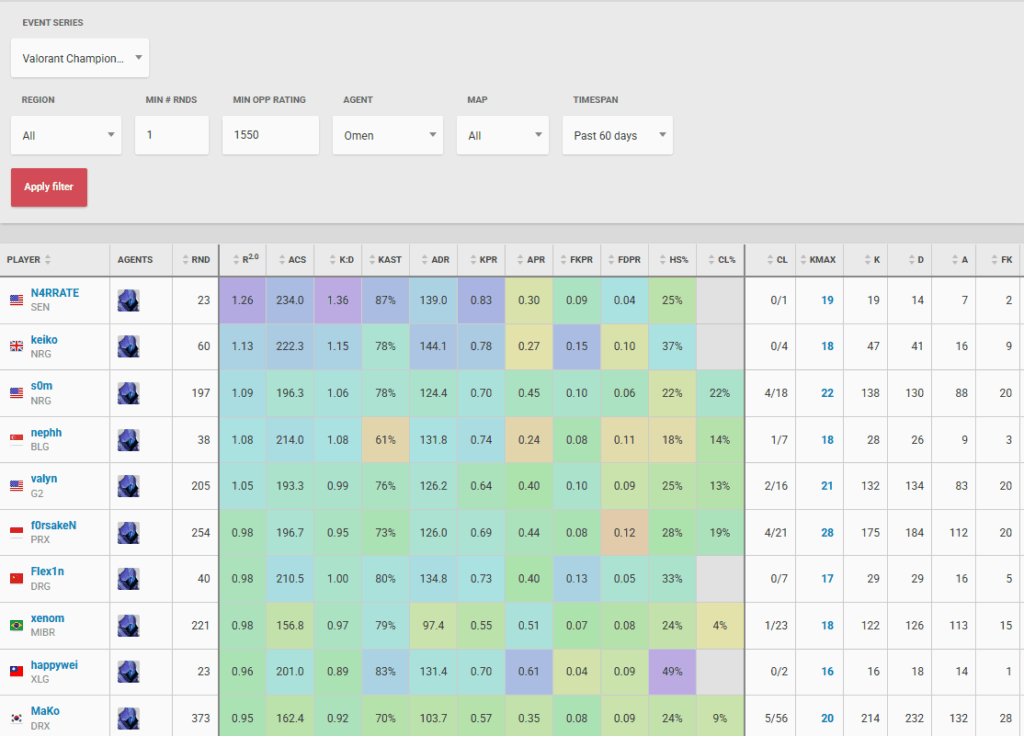The width and height of the screenshot is (1024, 736).
Task: Click the sort arrows on the KAST column
Action: (369, 259)
